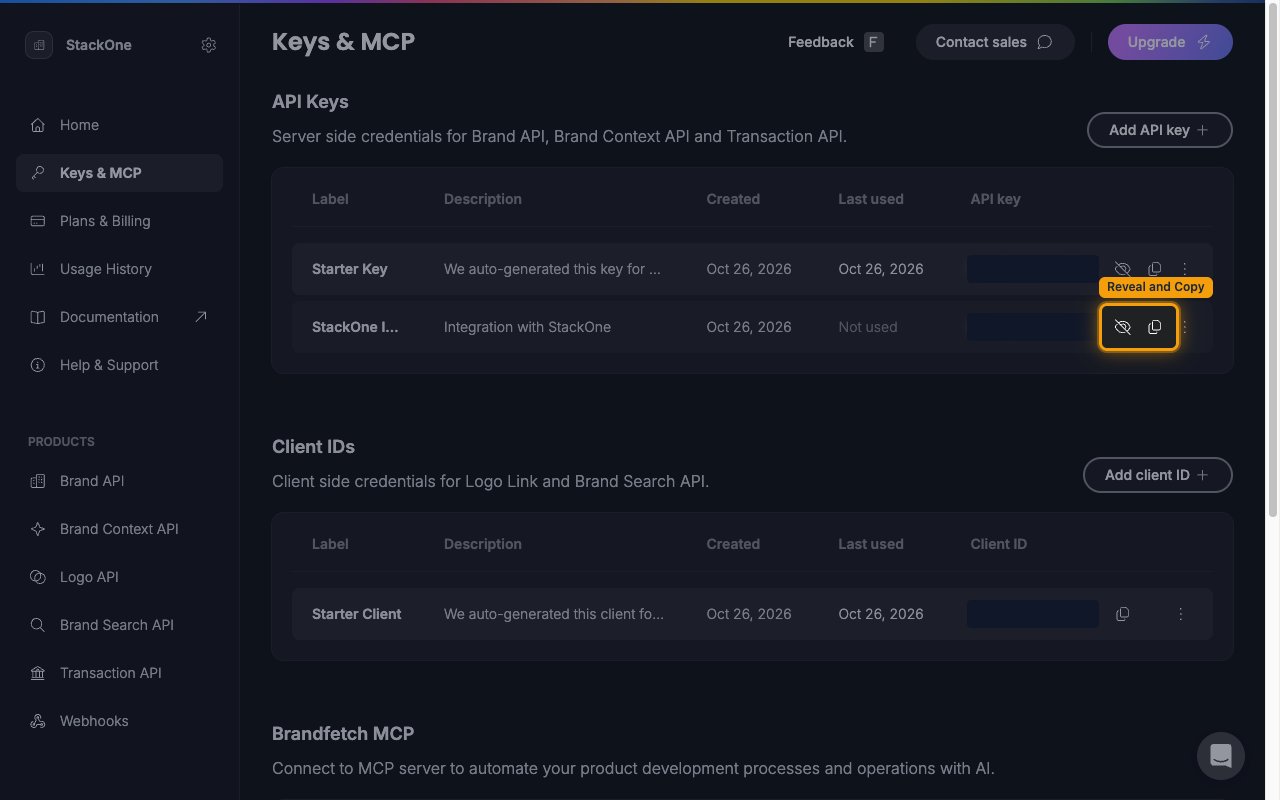Open Transaction API product page

(119, 673)
